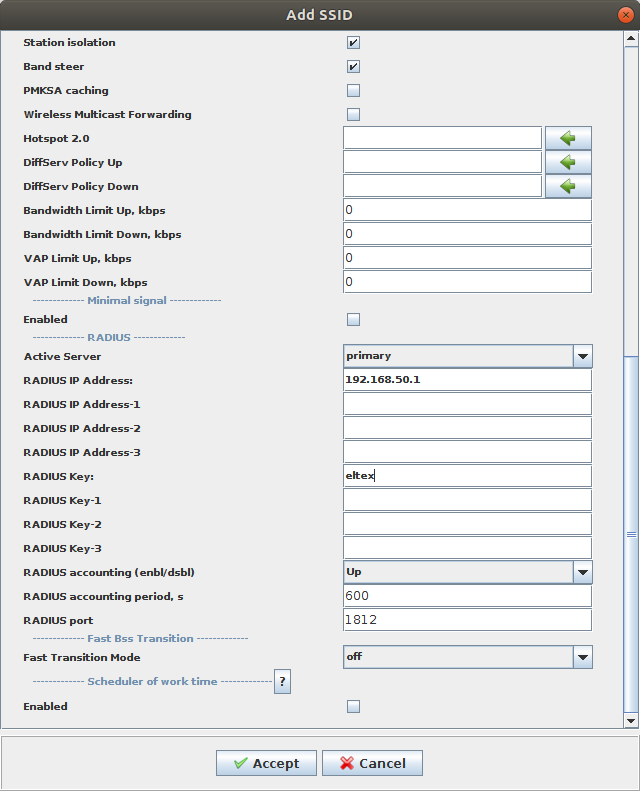Expand the RADIUS accounting dropdown
Image resolution: width=640 pixels, height=791 pixels.
pyautogui.click(x=582, y=572)
